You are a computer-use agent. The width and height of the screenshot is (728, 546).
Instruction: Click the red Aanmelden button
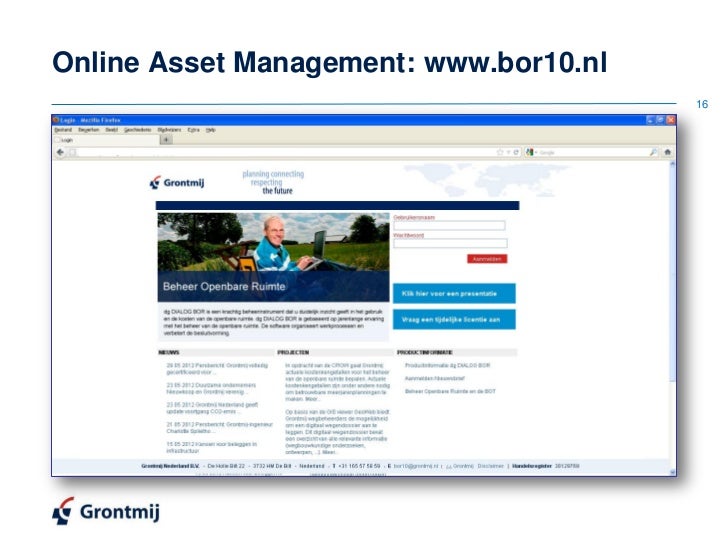click(487, 259)
